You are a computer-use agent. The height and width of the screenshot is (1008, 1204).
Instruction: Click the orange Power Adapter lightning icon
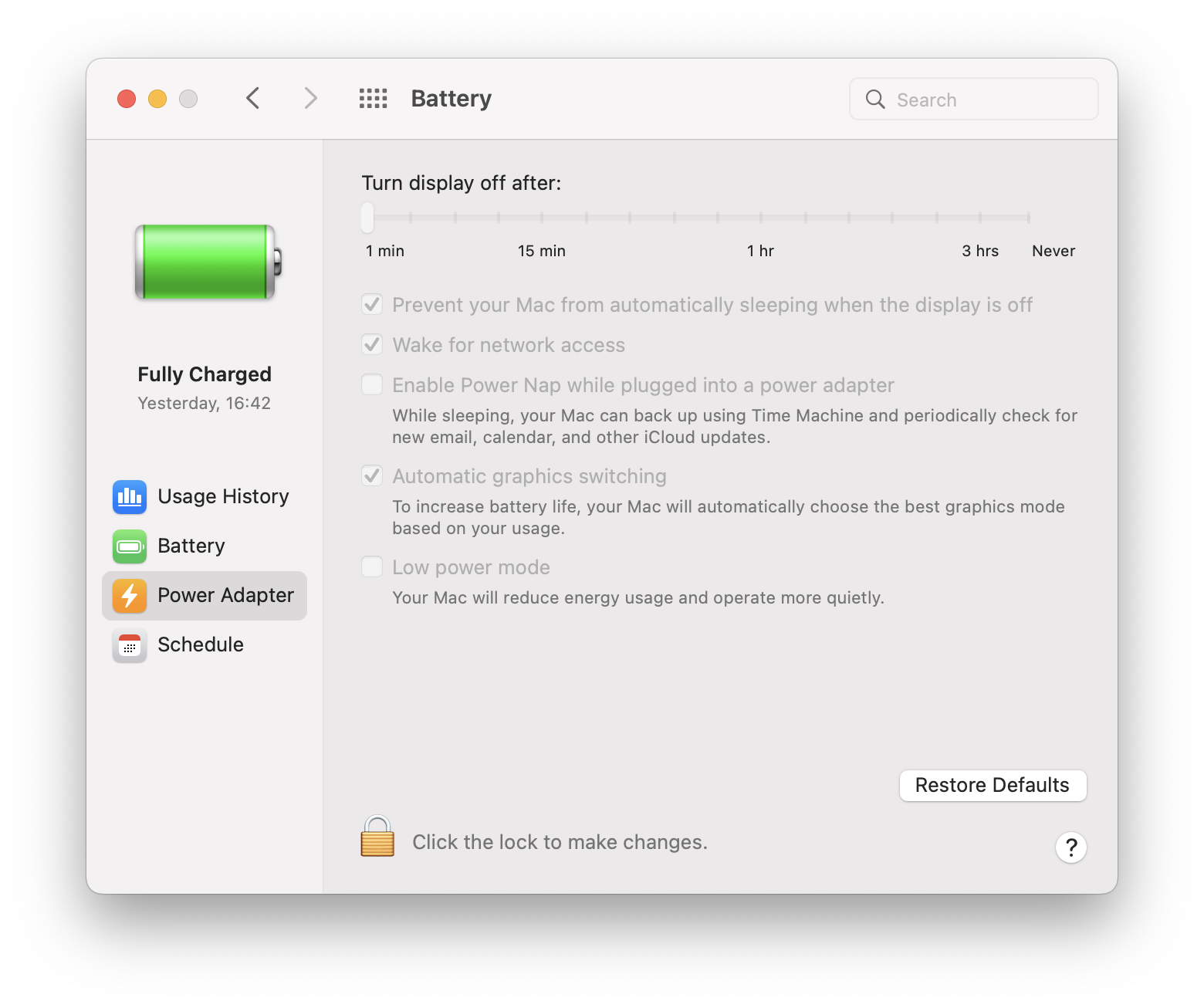coord(130,596)
